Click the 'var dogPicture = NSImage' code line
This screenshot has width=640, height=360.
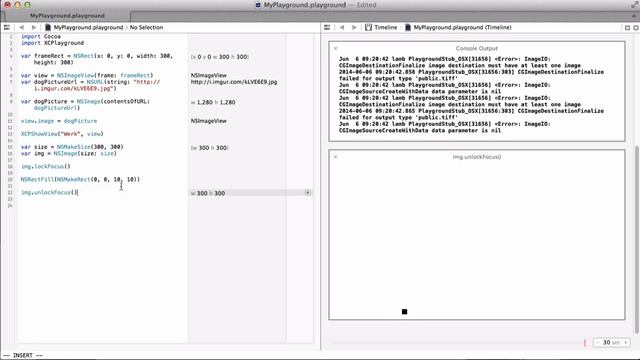pyautogui.click(x=85, y=104)
